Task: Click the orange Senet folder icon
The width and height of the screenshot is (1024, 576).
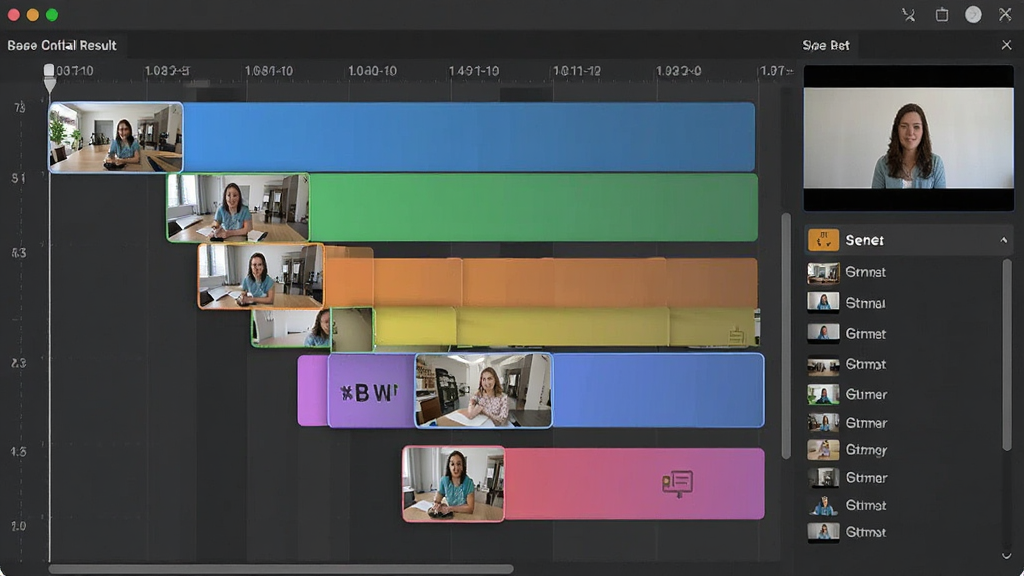Action: pos(823,240)
